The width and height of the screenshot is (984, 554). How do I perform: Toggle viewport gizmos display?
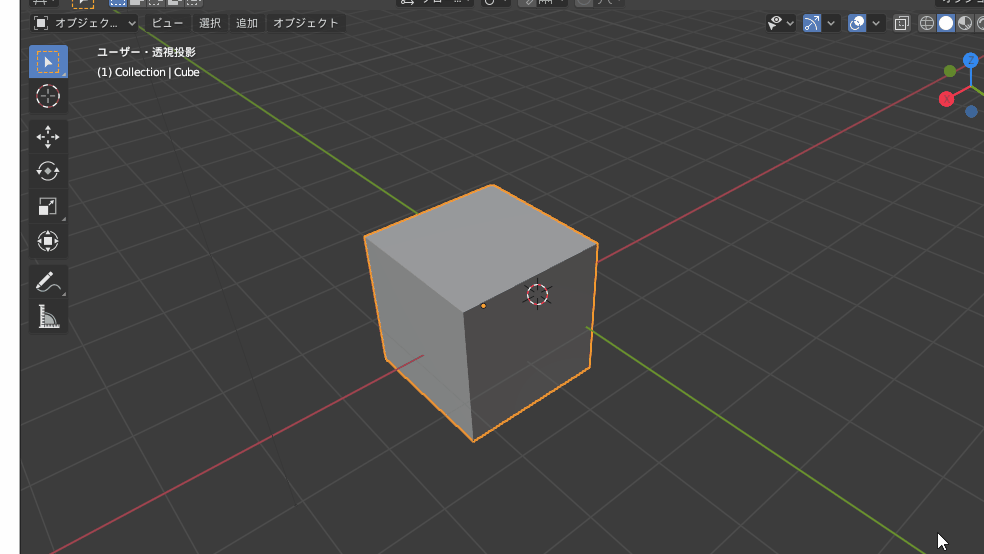[x=812, y=23]
